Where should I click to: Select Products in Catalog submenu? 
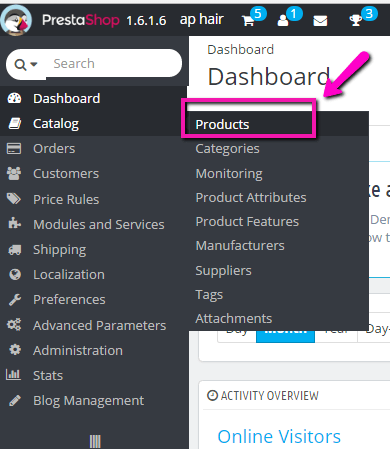click(222, 124)
